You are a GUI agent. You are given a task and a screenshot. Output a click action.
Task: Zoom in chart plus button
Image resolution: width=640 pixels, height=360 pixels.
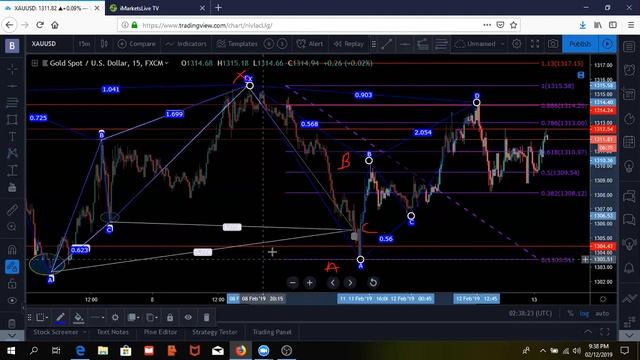[x=309, y=282]
